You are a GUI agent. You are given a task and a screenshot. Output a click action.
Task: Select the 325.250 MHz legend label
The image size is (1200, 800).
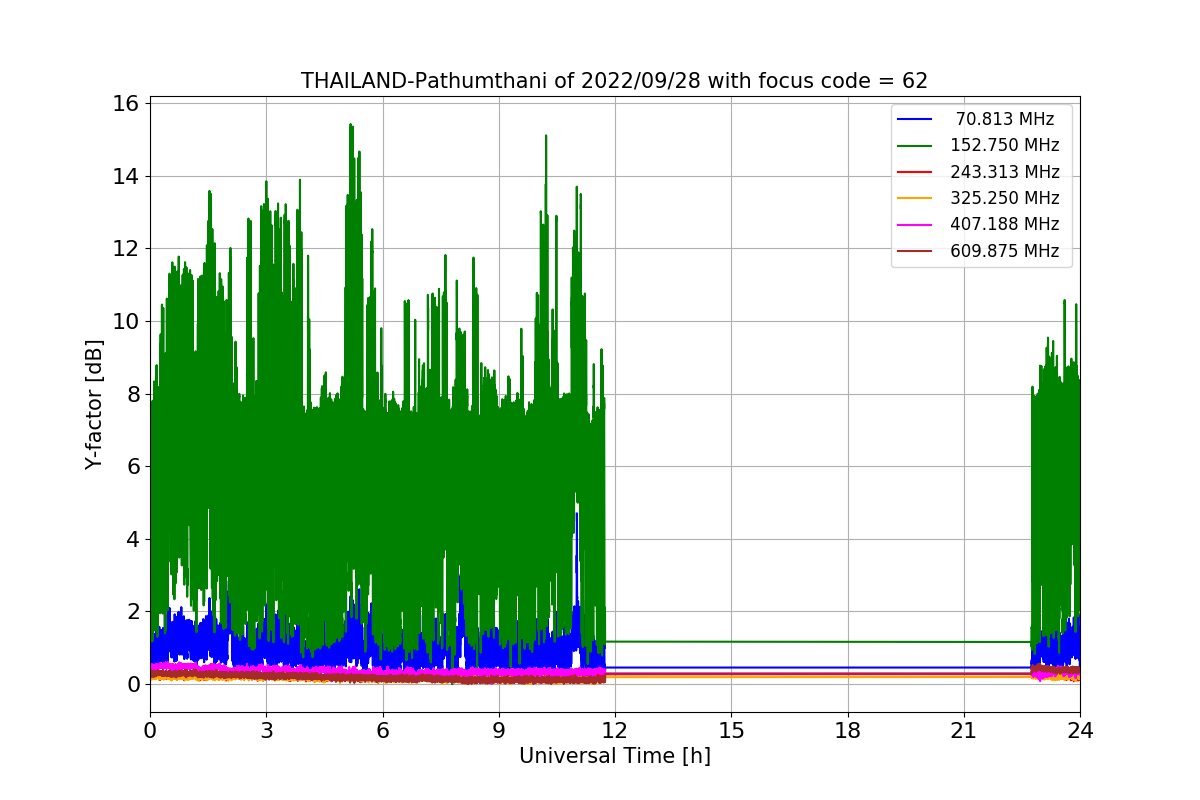1005,198
